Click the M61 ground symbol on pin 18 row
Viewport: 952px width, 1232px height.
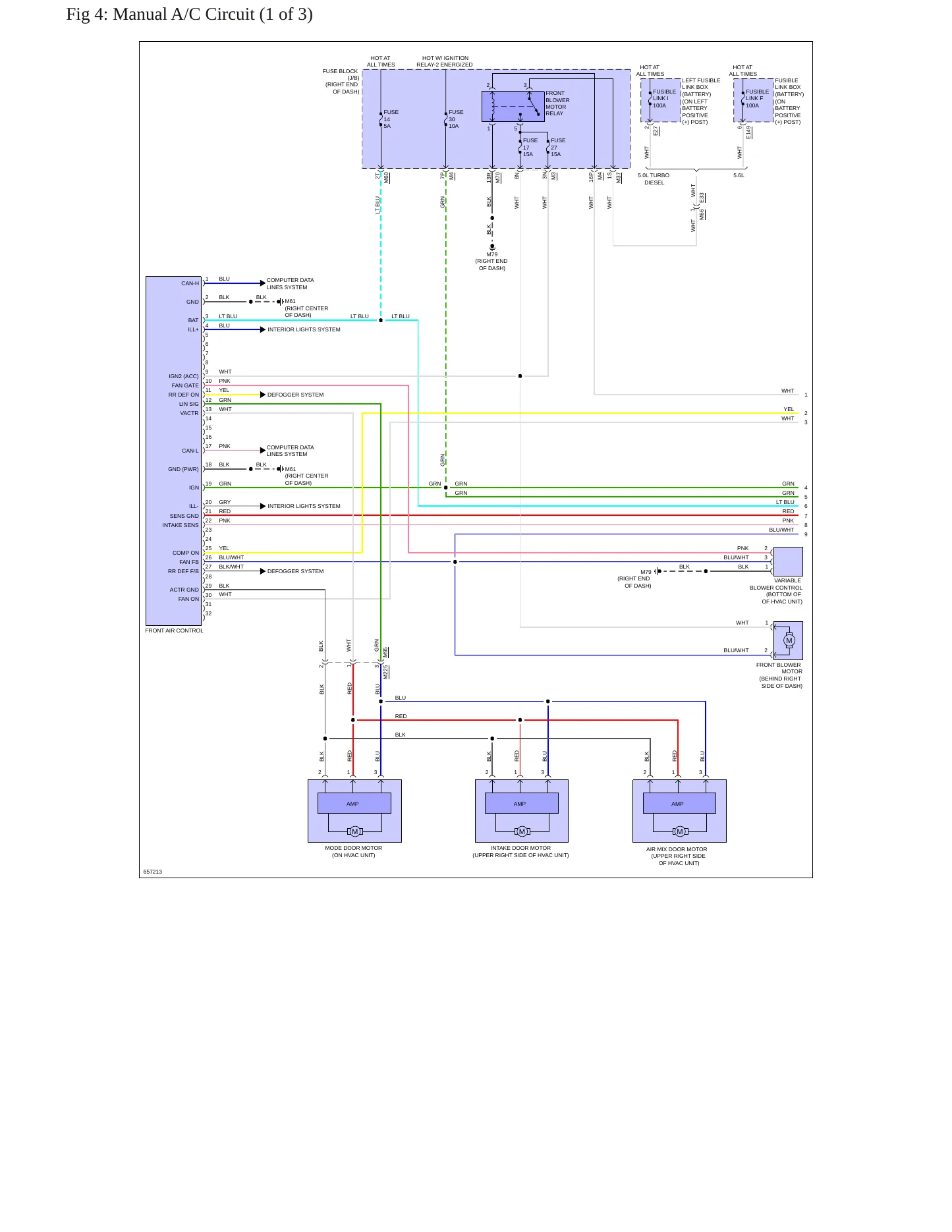coord(280,469)
